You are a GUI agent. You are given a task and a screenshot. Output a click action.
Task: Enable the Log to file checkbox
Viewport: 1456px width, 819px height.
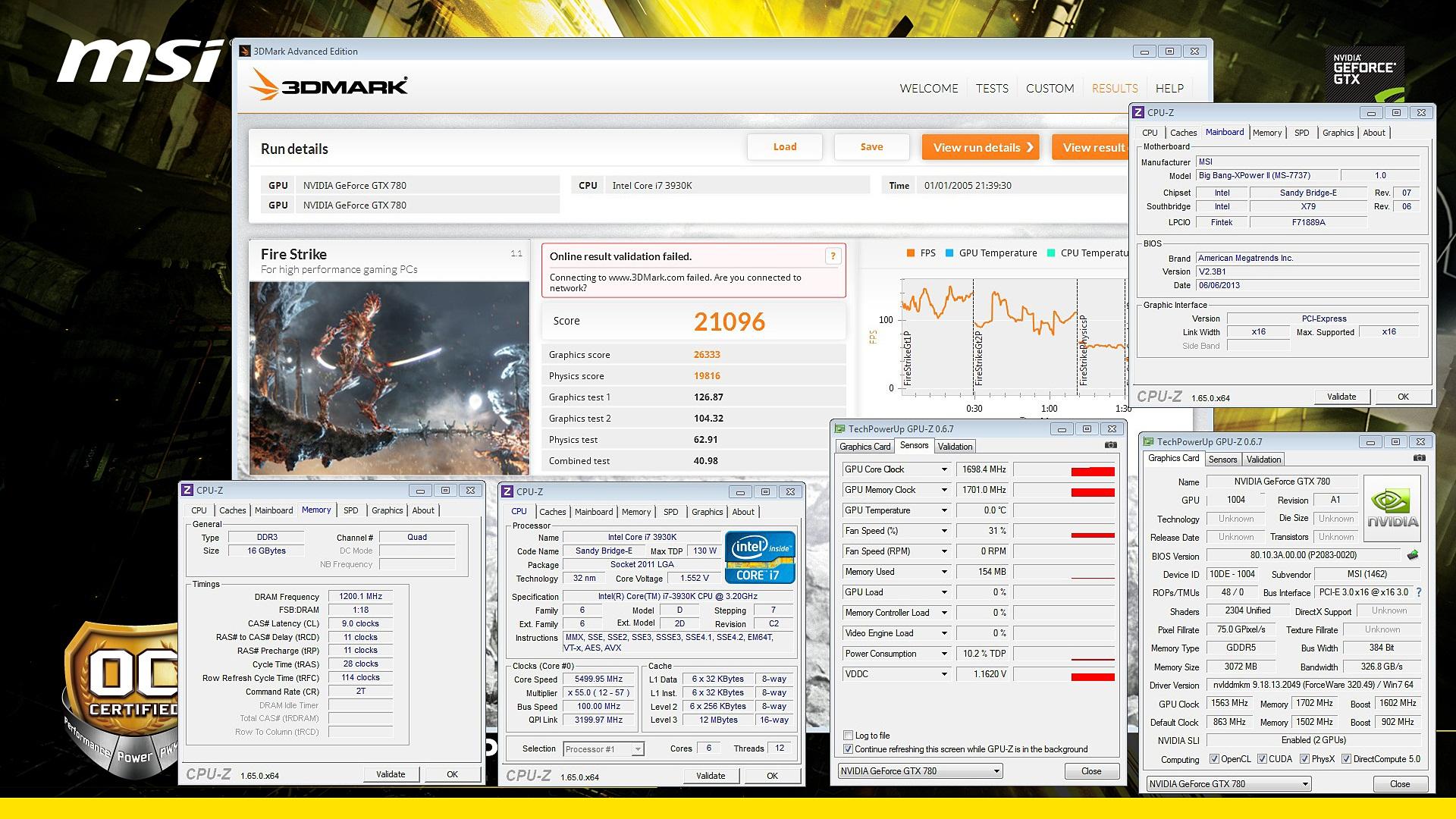point(849,736)
